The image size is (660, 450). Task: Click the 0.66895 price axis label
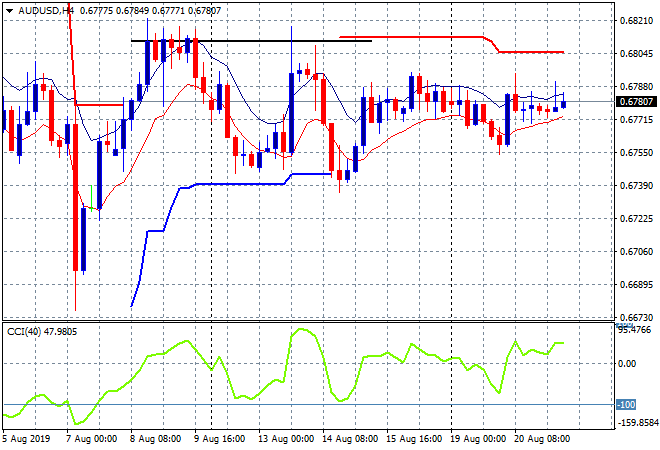coord(636,285)
